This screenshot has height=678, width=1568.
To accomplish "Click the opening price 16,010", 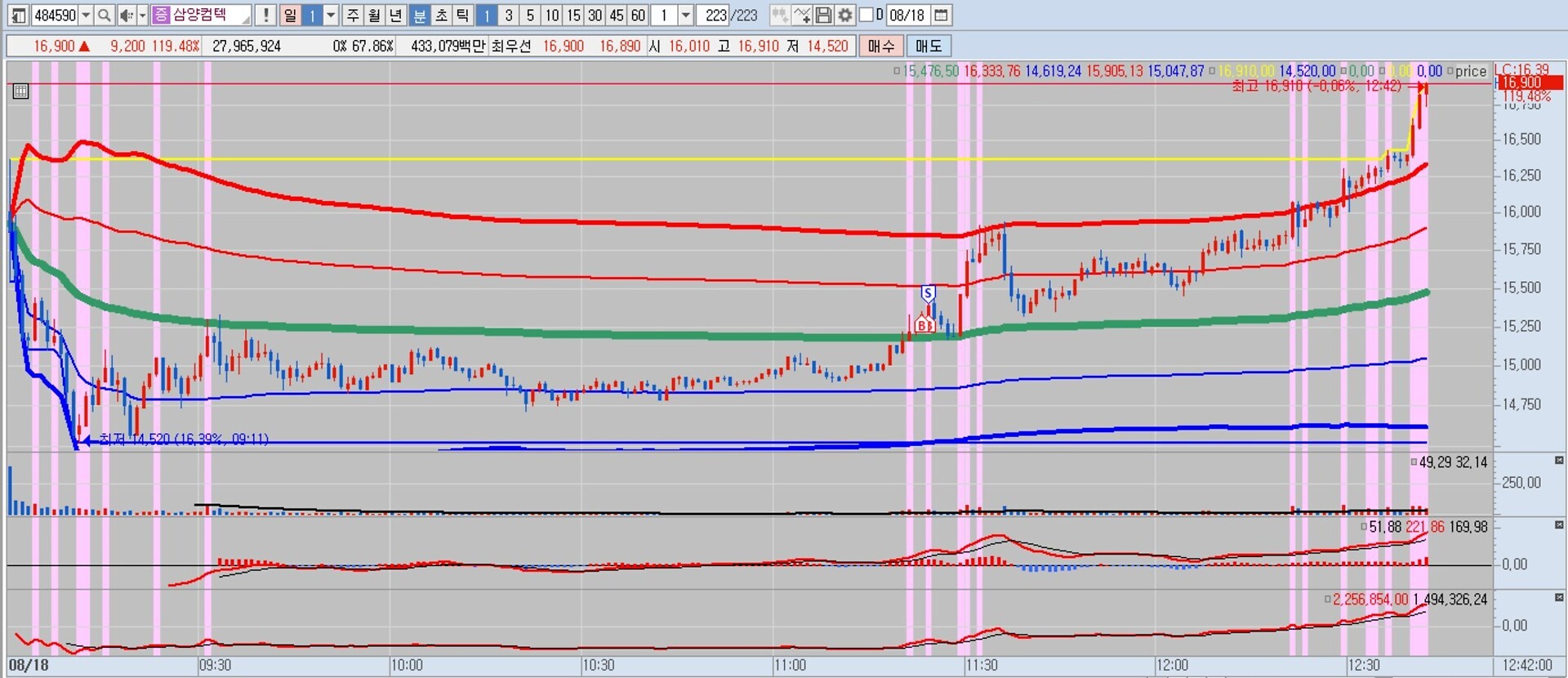I will point(689,46).
